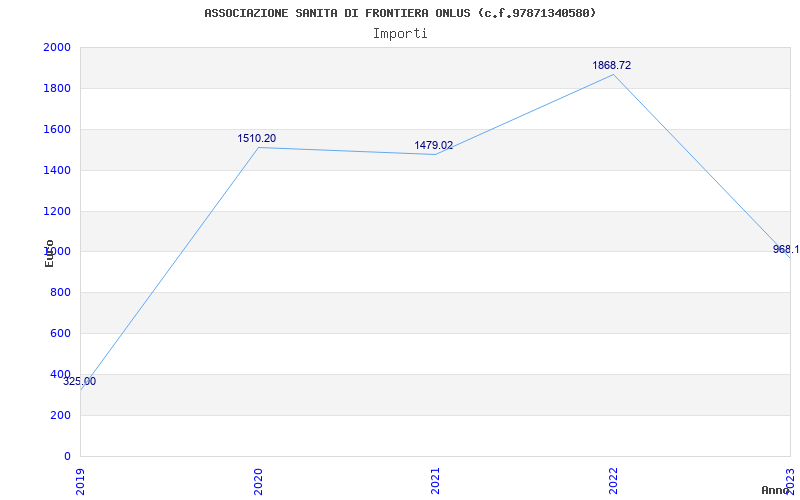Image resolution: width=800 pixels, height=500 pixels.
Task: Click the 2000 y-axis value
Action: point(57,47)
